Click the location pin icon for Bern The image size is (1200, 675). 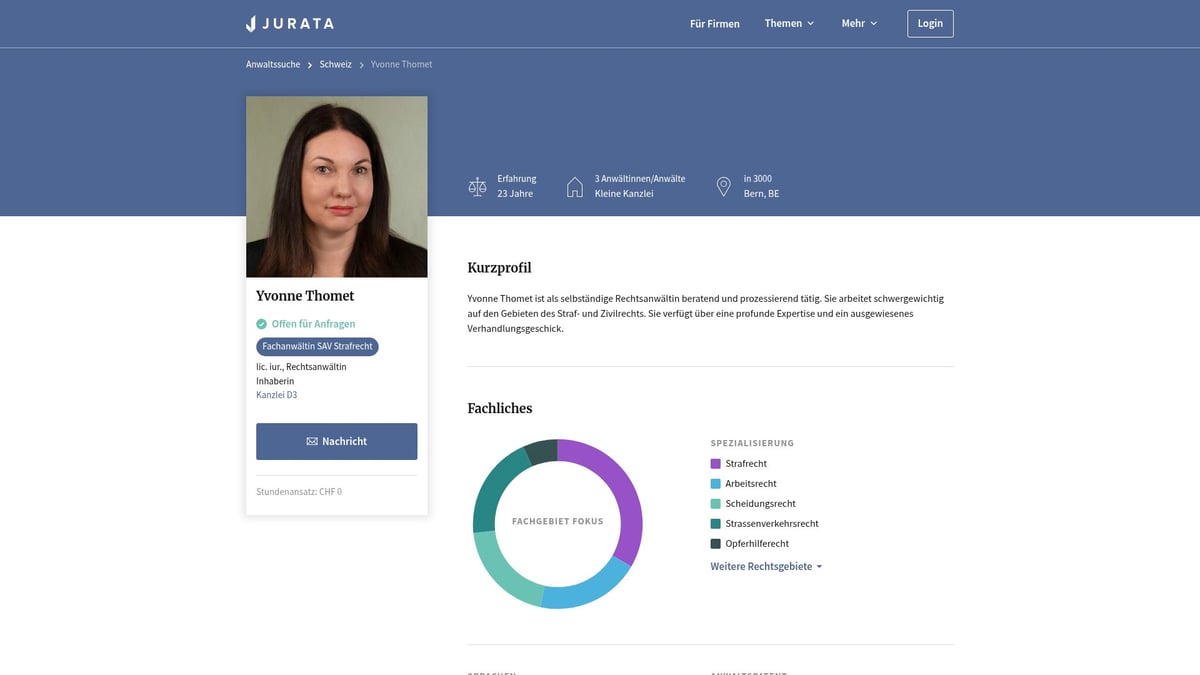point(723,187)
